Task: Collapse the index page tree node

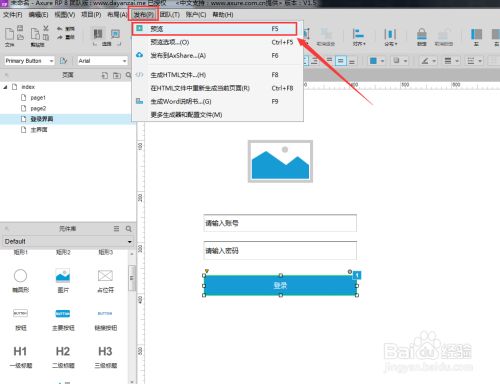Action: pos(5,87)
